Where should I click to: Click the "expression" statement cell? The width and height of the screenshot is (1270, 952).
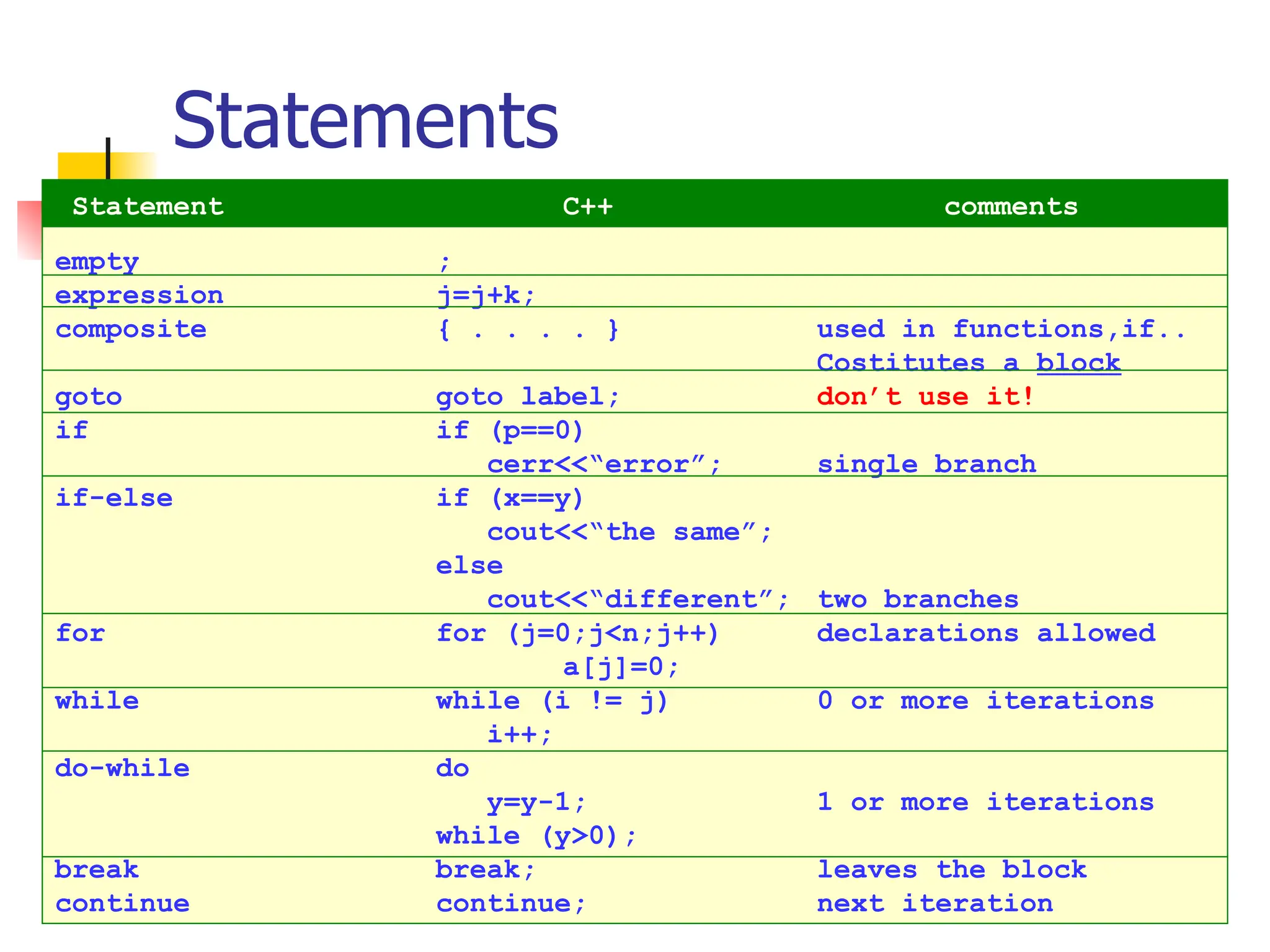point(140,296)
